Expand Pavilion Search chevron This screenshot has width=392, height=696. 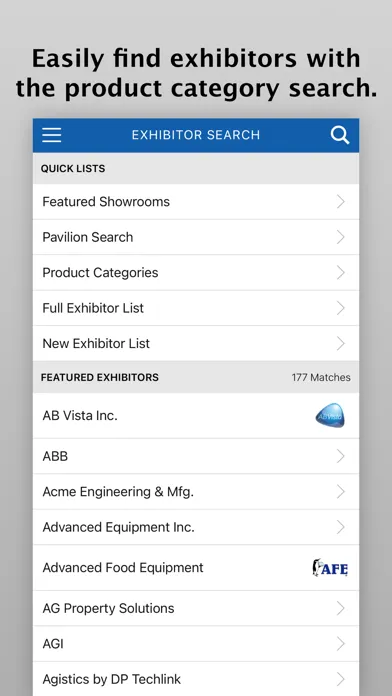pyautogui.click(x=341, y=237)
